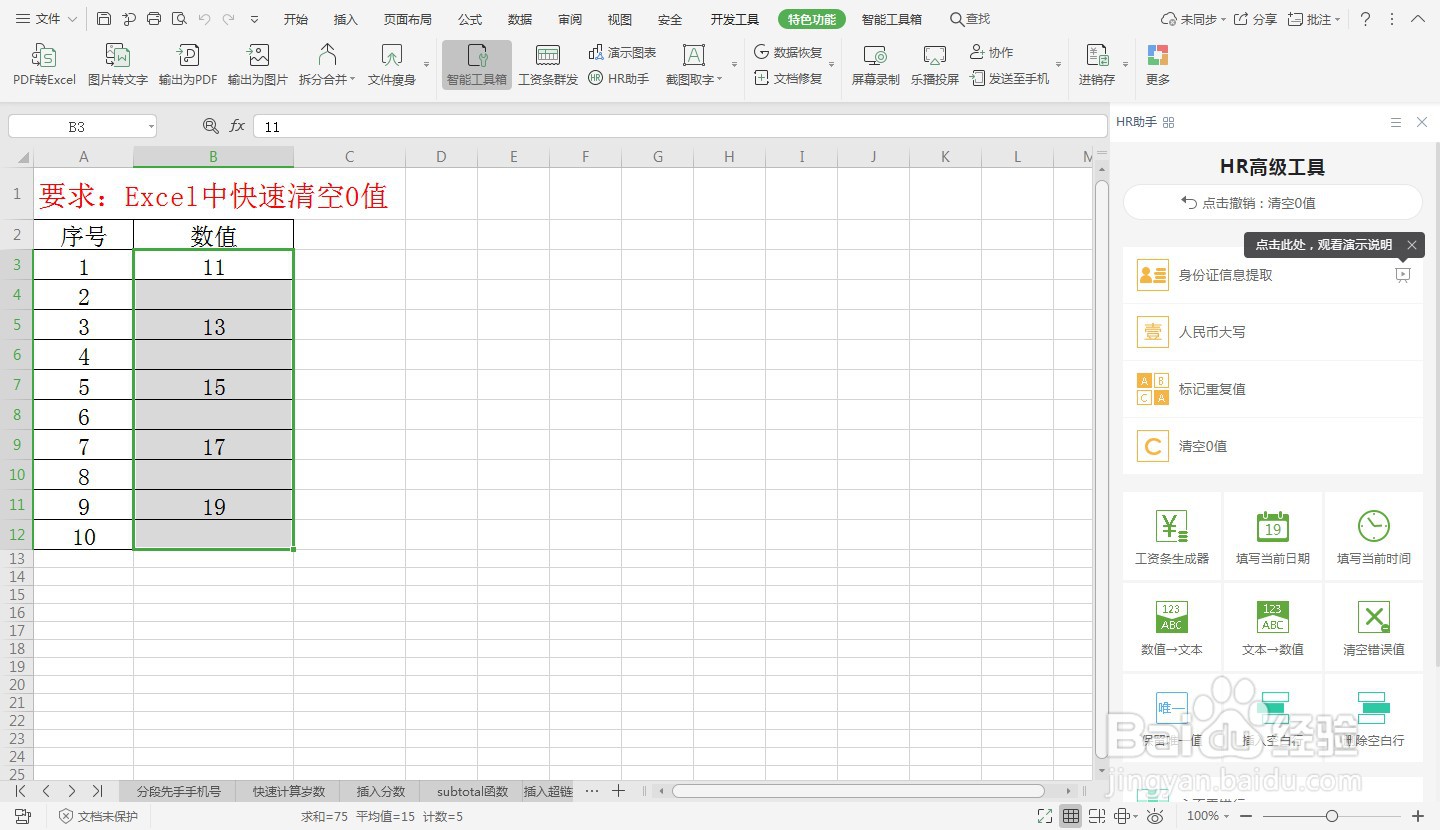Start 屏幕录制 screen recording
This screenshot has width=1440, height=830.
click(x=876, y=65)
